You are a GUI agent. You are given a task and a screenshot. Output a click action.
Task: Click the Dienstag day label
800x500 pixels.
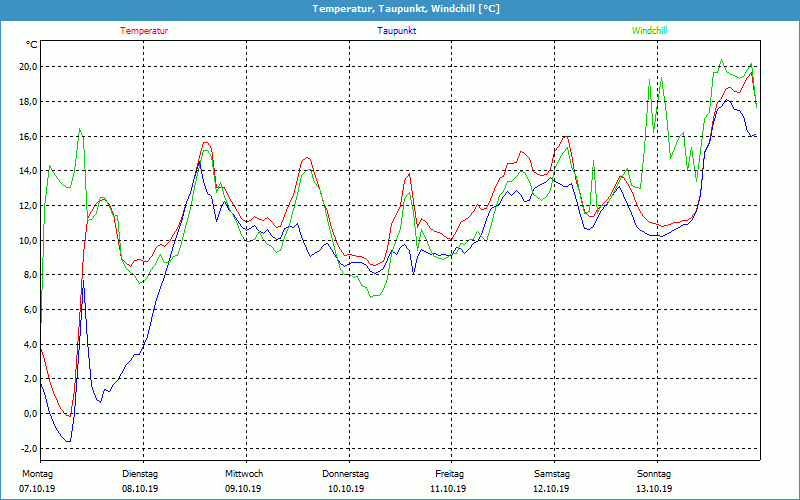[x=140, y=474]
